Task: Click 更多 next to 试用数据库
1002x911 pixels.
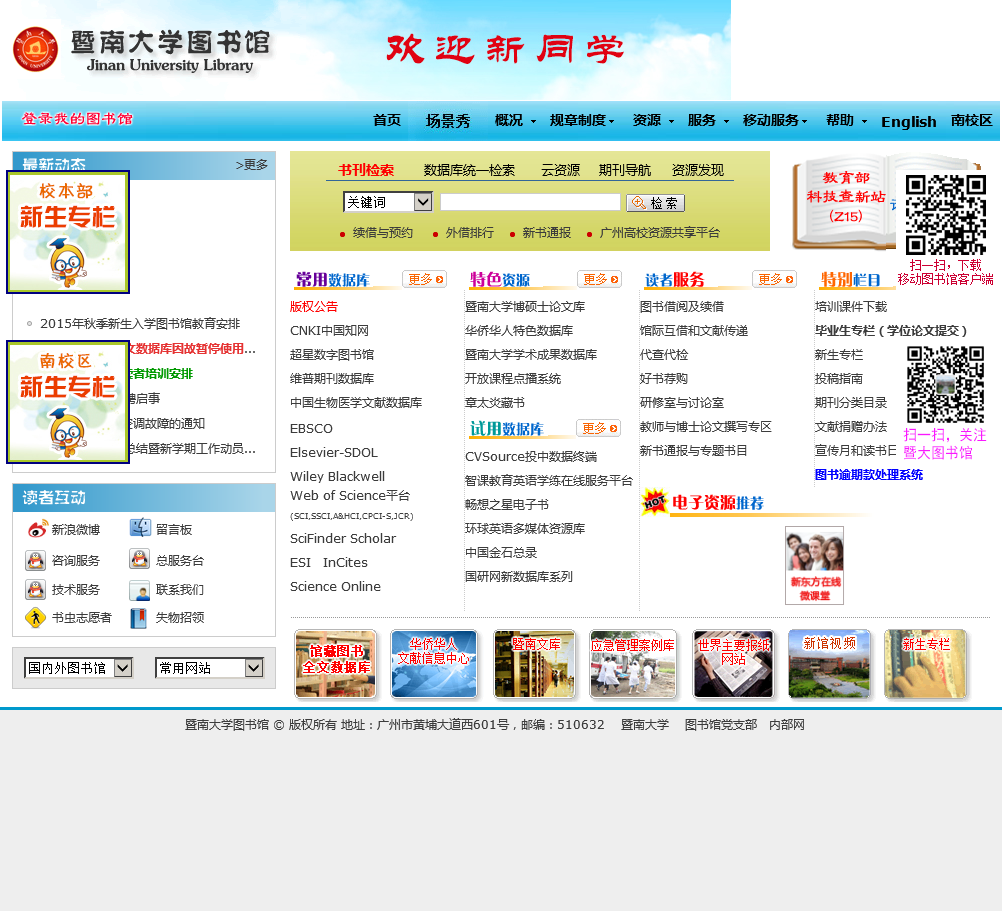Action: pyautogui.click(x=598, y=428)
